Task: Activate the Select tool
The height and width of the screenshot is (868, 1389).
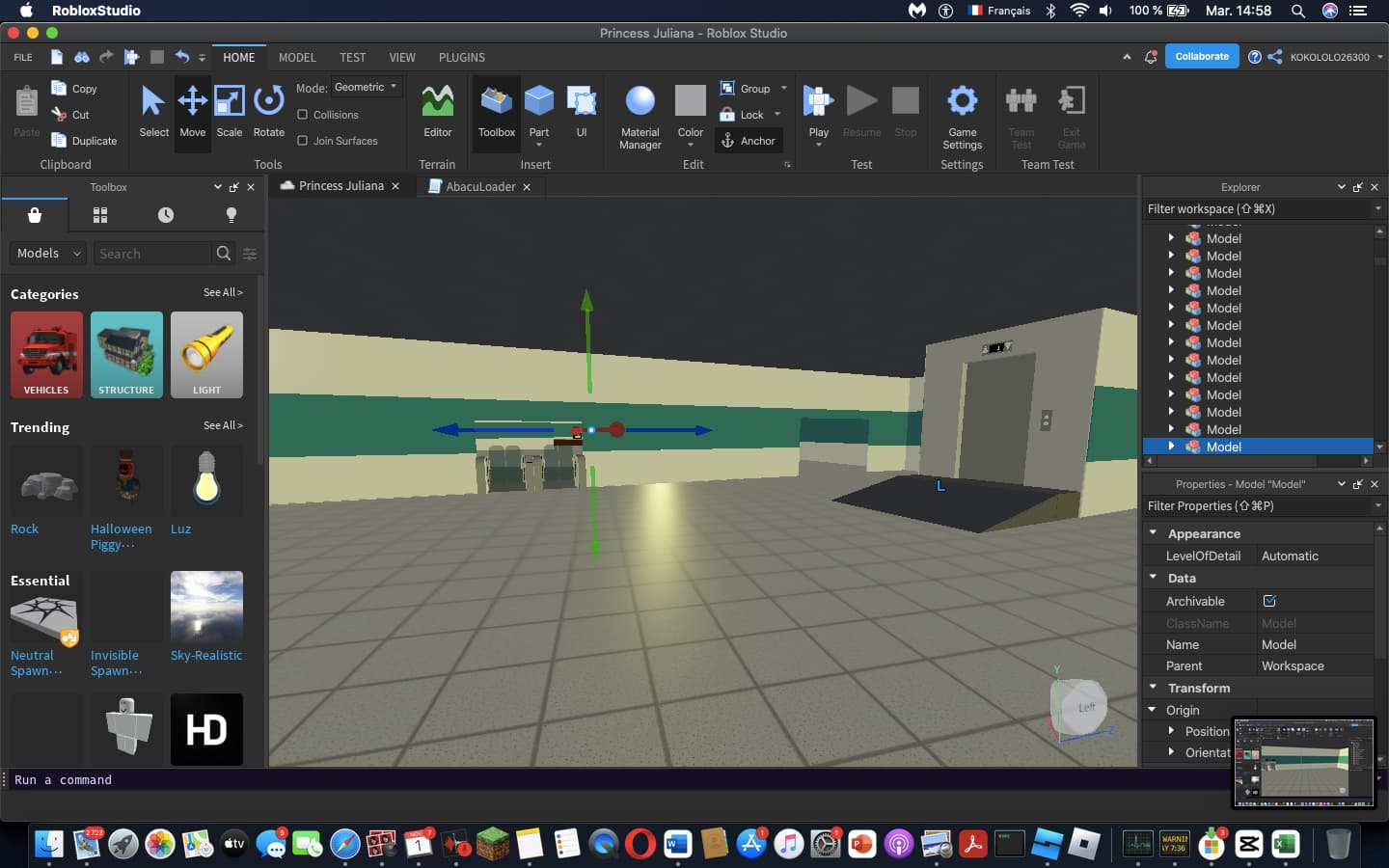Action: [x=153, y=112]
